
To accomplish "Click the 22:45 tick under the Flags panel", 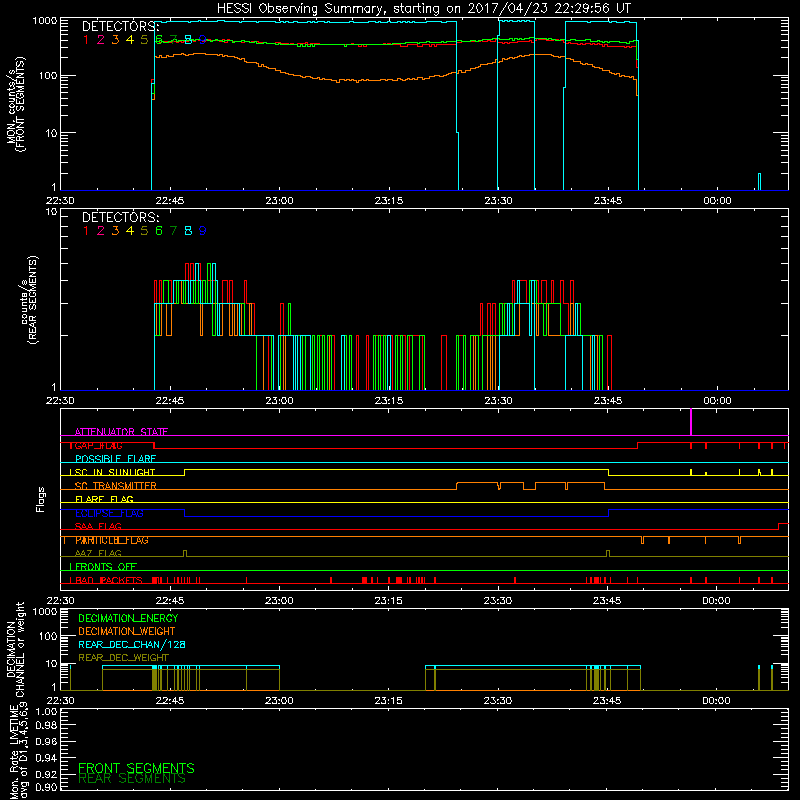I will tap(169, 601).
